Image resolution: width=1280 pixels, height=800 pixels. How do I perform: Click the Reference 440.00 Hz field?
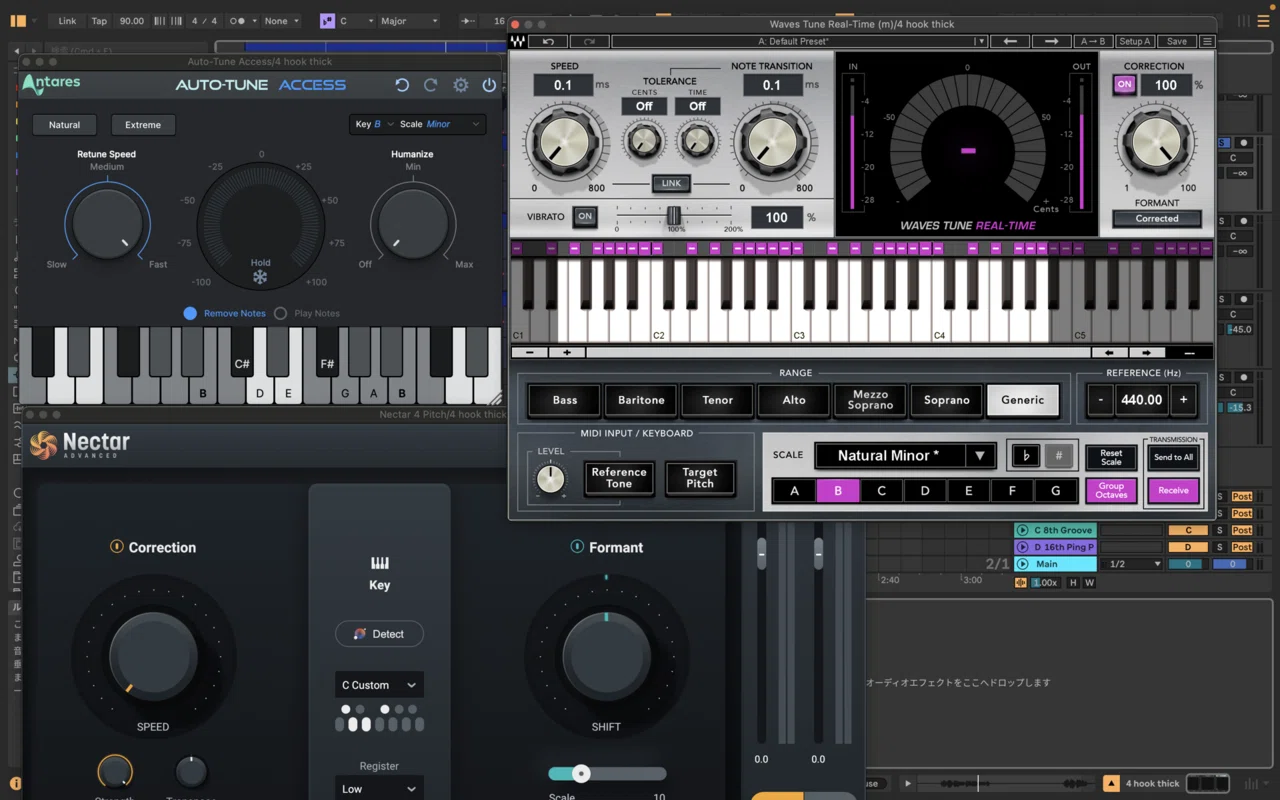point(1141,400)
